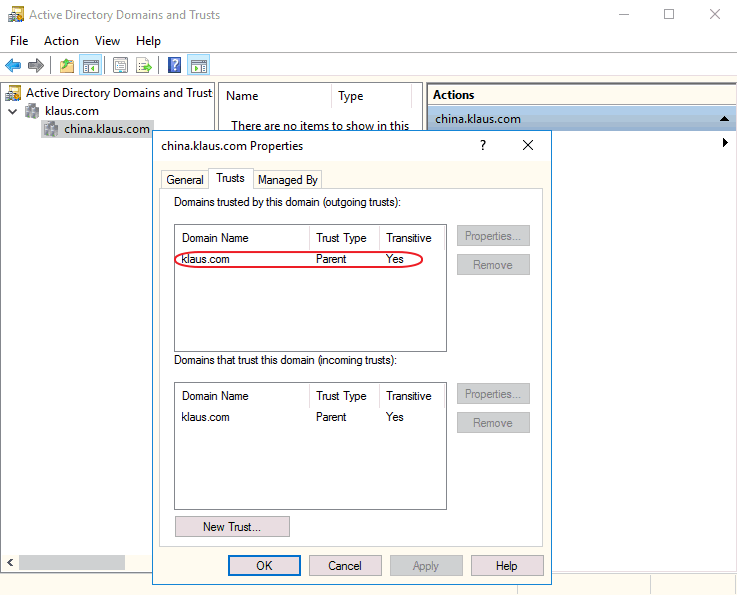Click the Back arrow toolbar icon
737x595 pixels.
point(13,66)
